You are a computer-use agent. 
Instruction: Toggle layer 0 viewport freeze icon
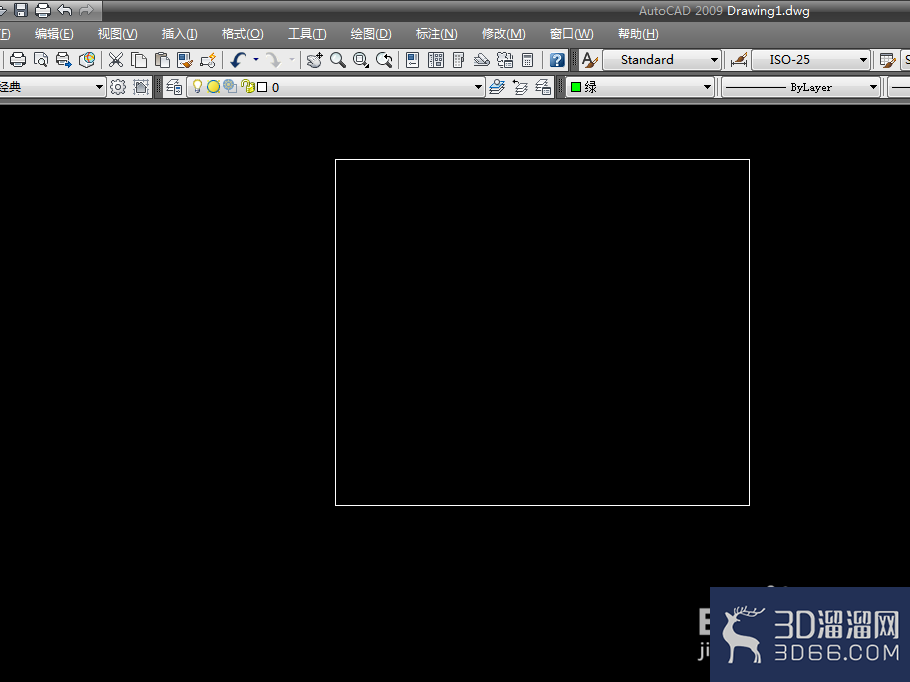tap(230, 86)
